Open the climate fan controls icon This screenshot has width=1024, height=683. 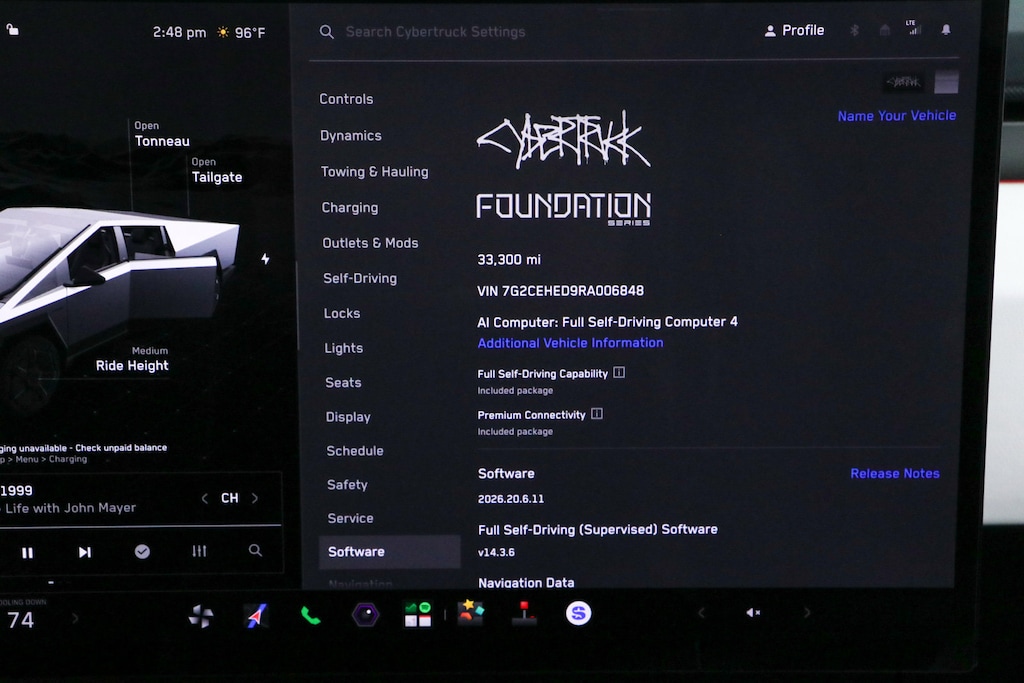click(200, 616)
